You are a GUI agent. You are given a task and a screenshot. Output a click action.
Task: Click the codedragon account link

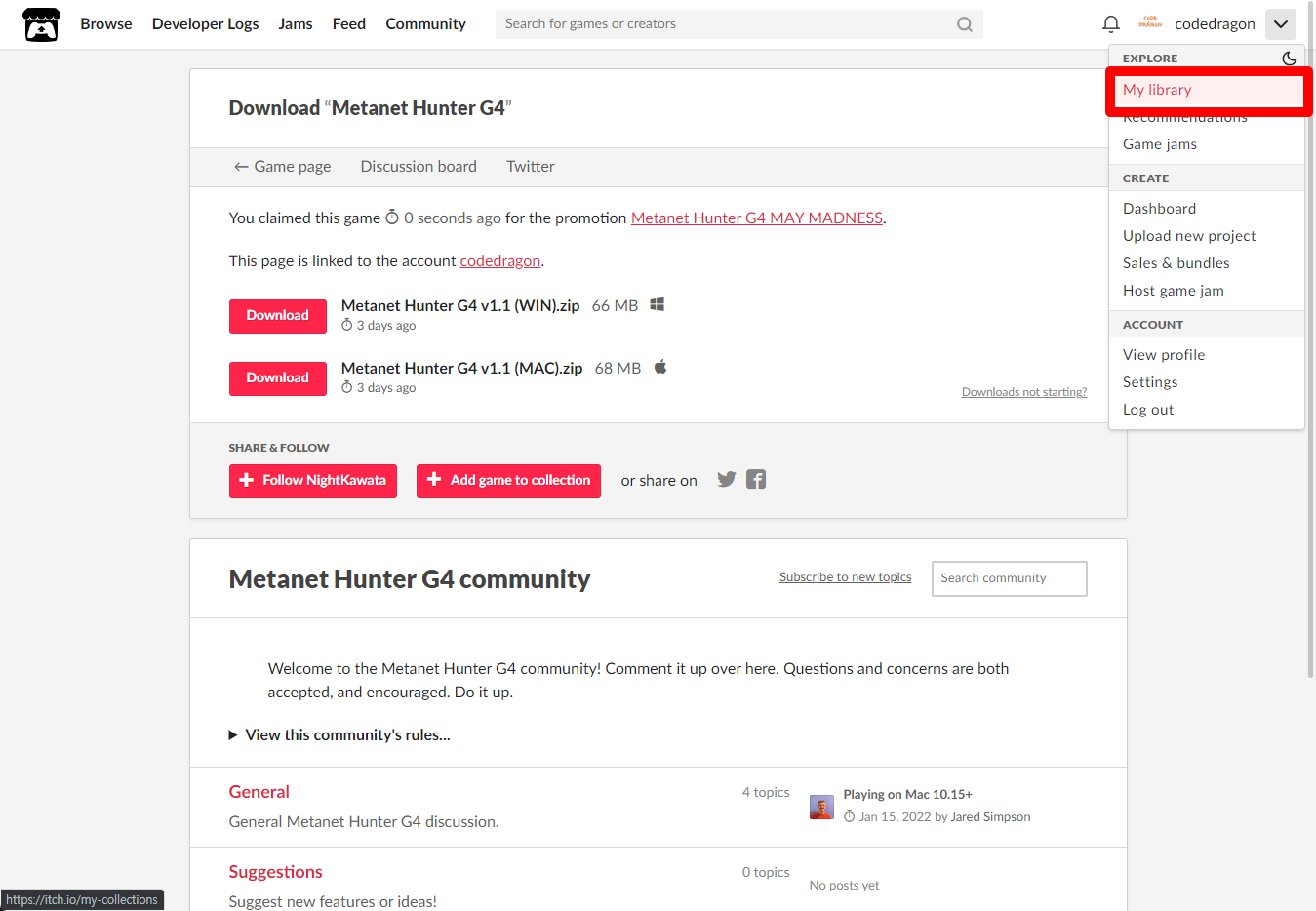pyautogui.click(x=500, y=261)
